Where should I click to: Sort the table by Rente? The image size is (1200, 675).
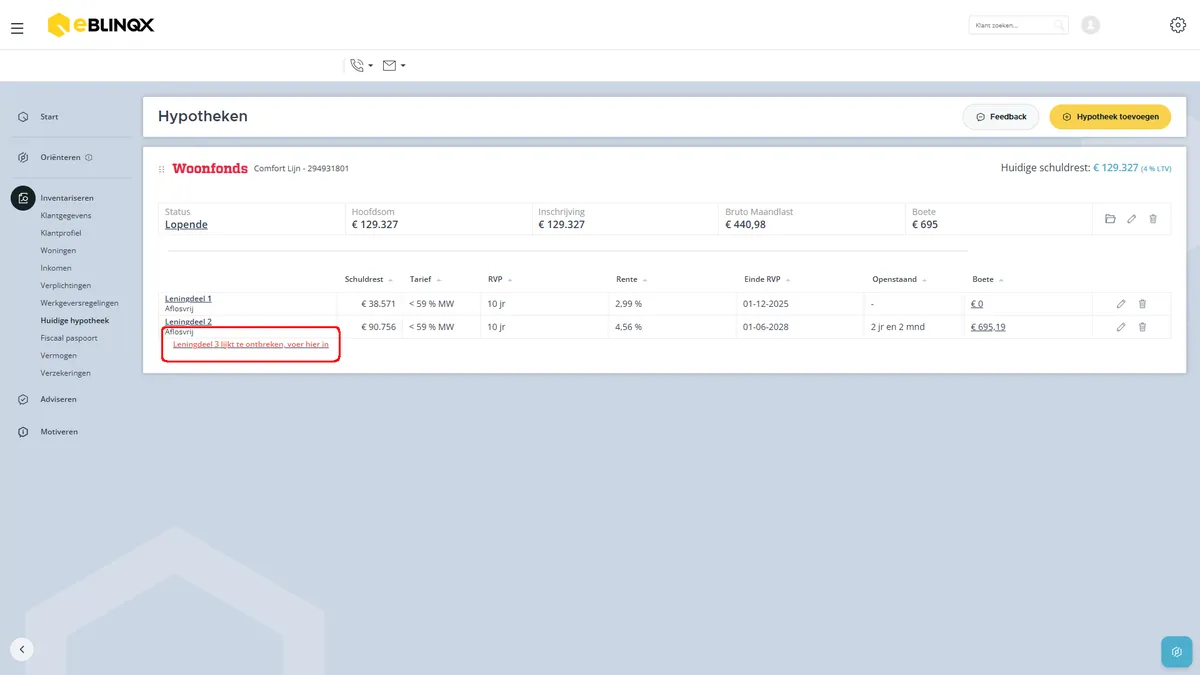tap(631, 280)
